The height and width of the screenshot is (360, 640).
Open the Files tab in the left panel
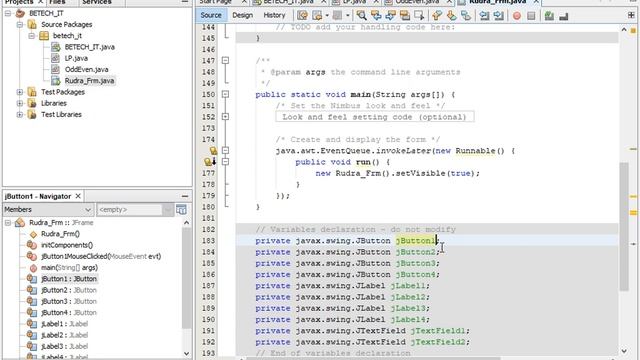coord(58,2)
